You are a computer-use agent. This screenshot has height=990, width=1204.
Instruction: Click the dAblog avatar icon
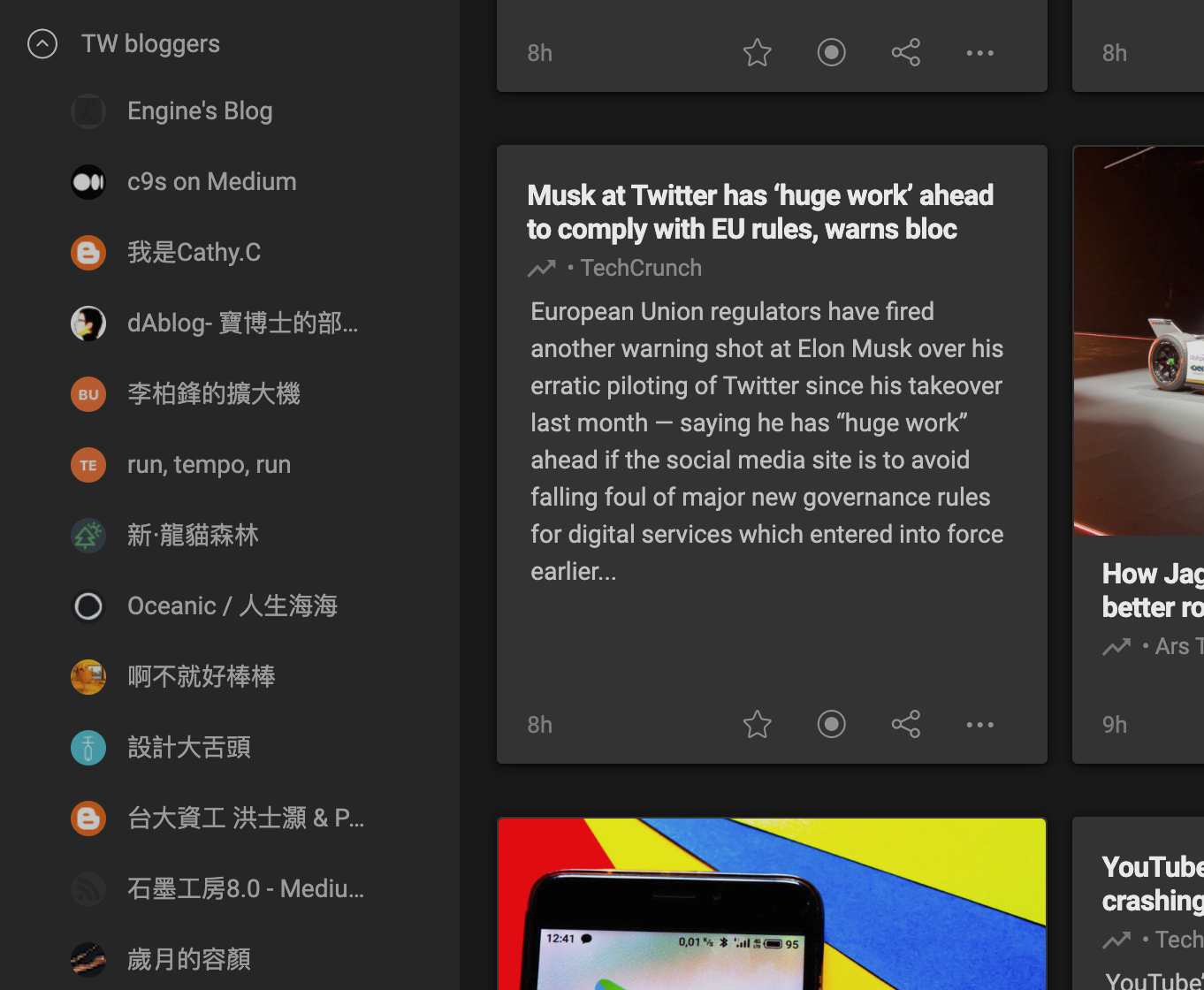(x=88, y=324)
